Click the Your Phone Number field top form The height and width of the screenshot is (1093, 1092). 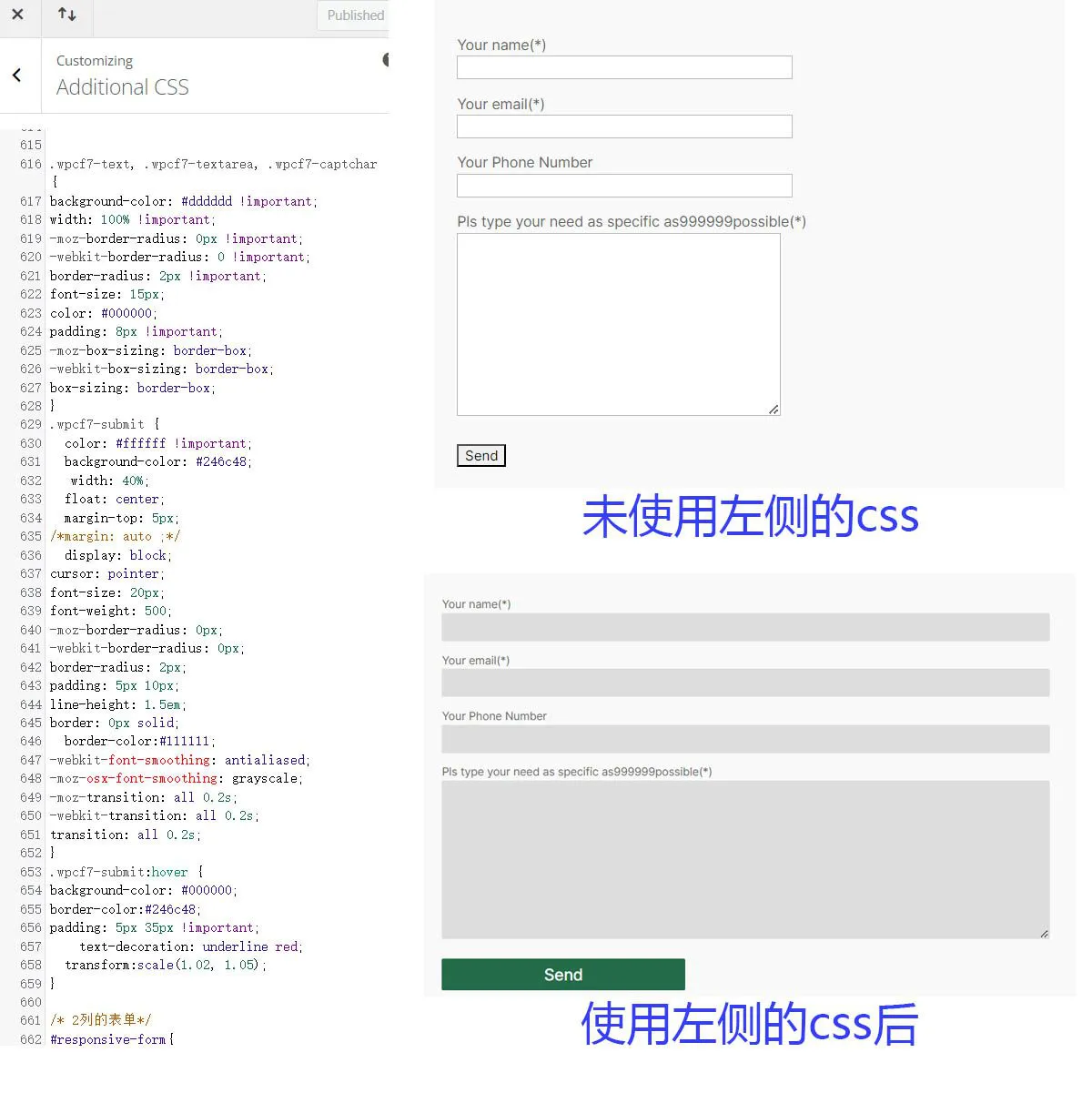(623, 185)
